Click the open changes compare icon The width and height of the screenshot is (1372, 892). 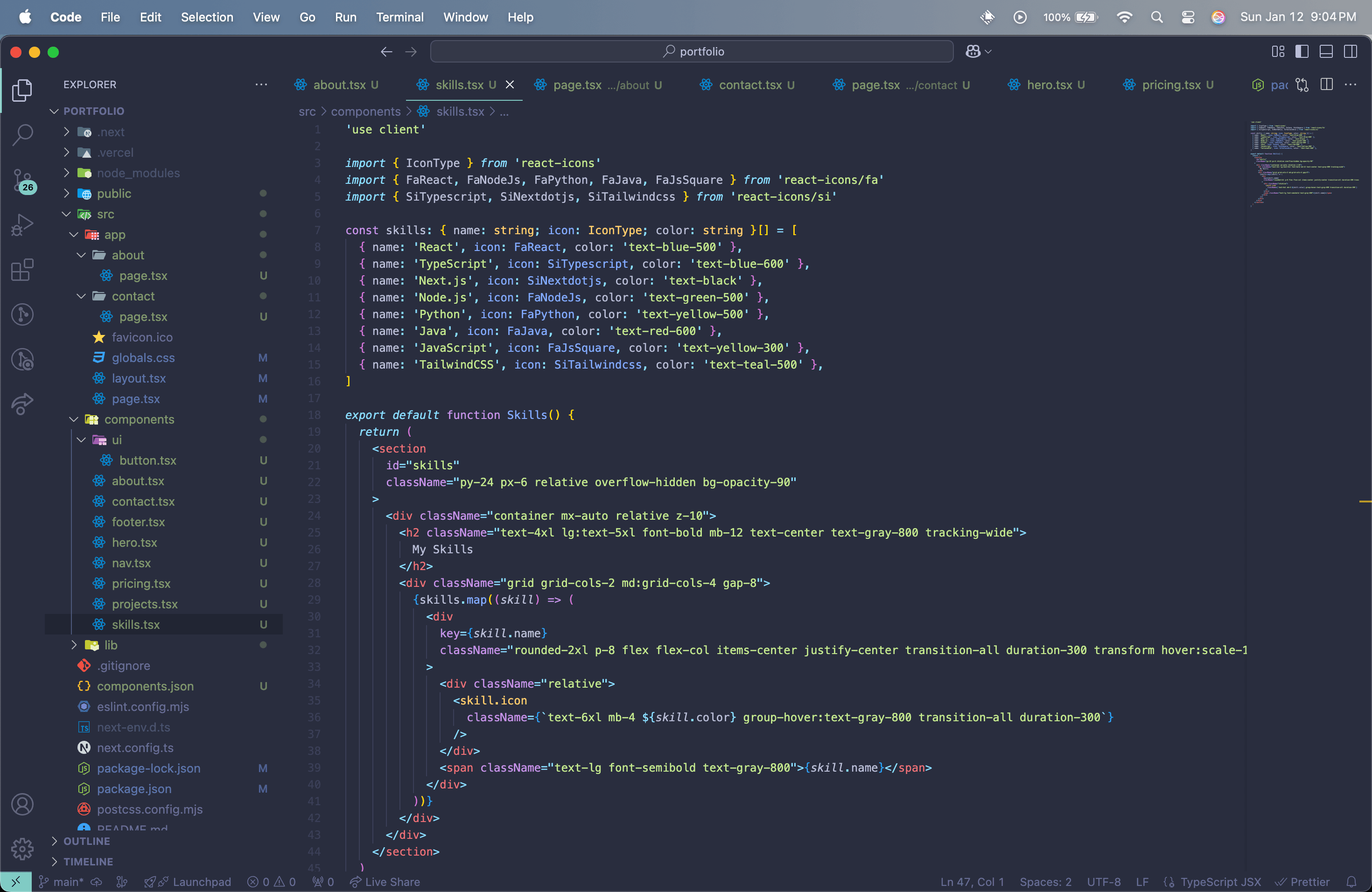(x=1302, y=85)
